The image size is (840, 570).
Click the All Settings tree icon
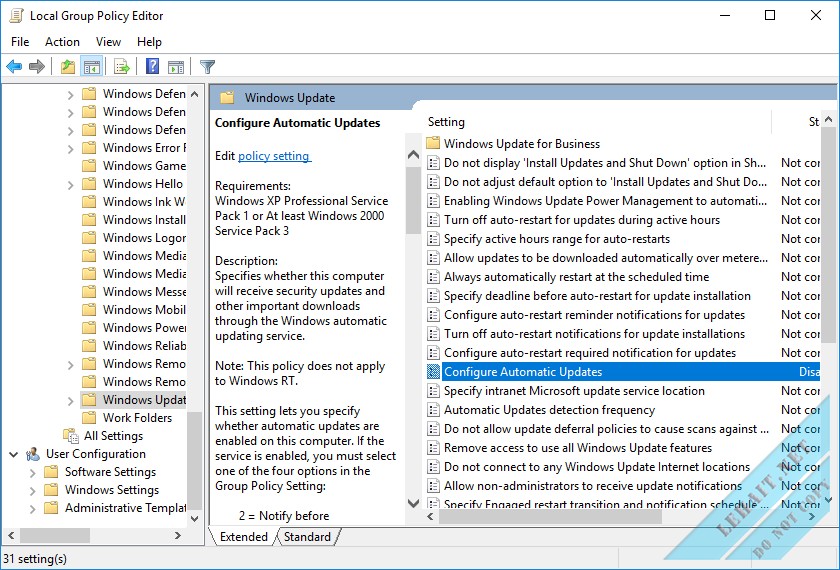(x=71, y=436)
